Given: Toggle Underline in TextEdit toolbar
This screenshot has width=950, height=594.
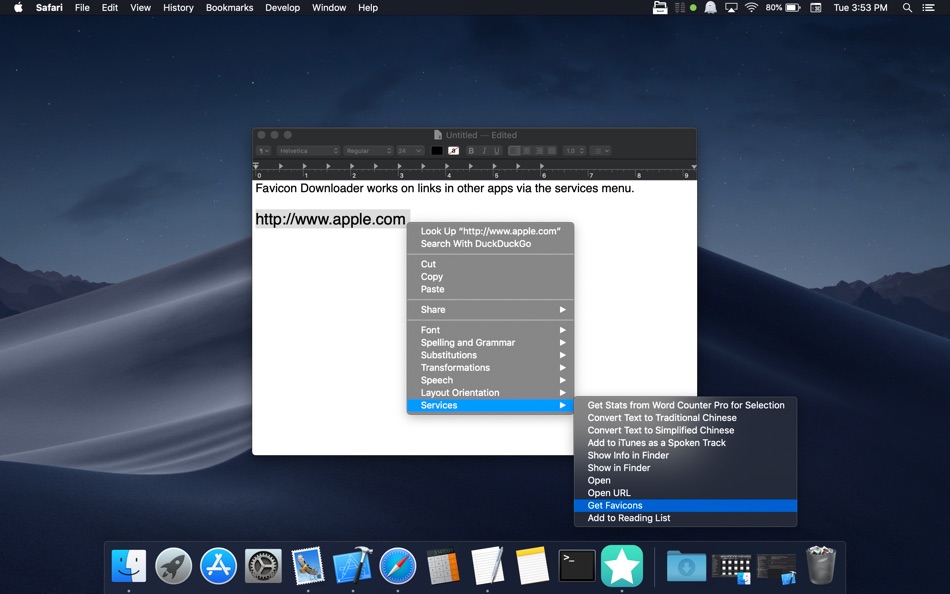Looking at the screenshot, I should 497,150.
